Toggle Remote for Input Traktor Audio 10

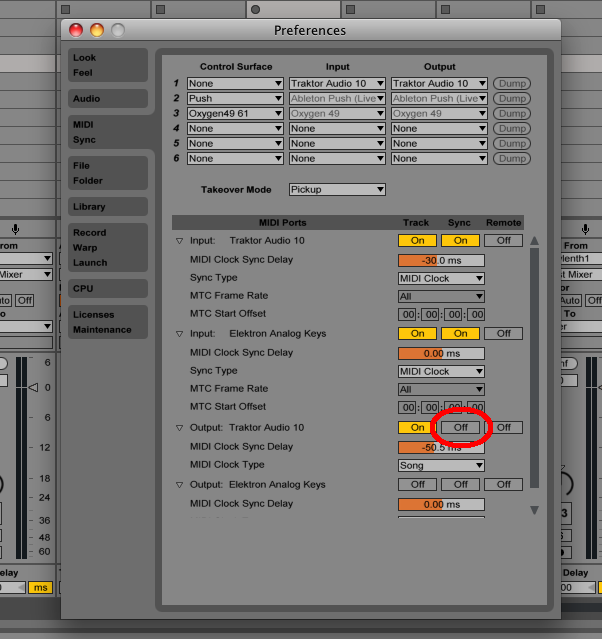[x=503, y=240]
